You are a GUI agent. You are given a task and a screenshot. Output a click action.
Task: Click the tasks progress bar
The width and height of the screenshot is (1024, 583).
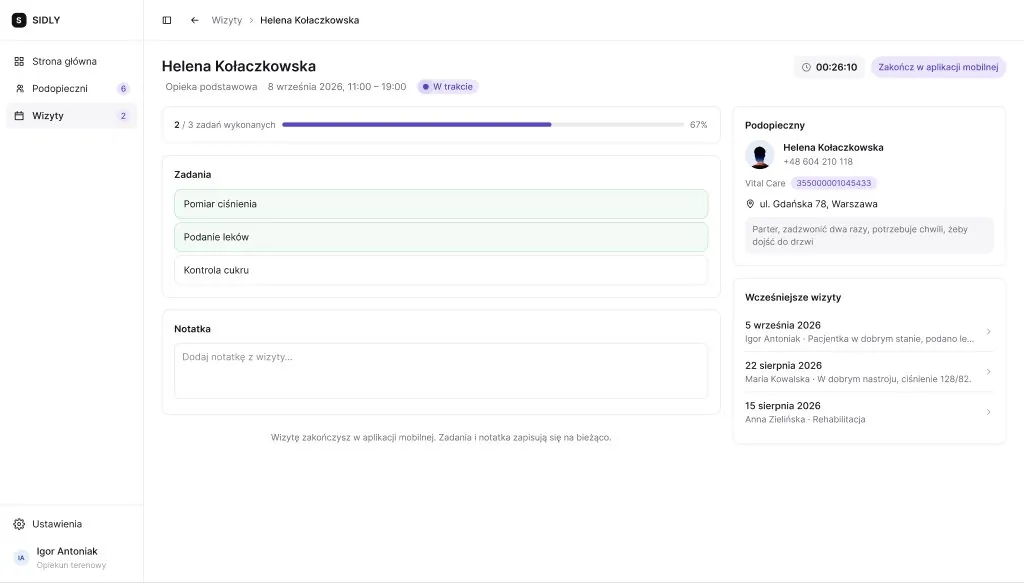pyautogui.click(x=483, y=125)
